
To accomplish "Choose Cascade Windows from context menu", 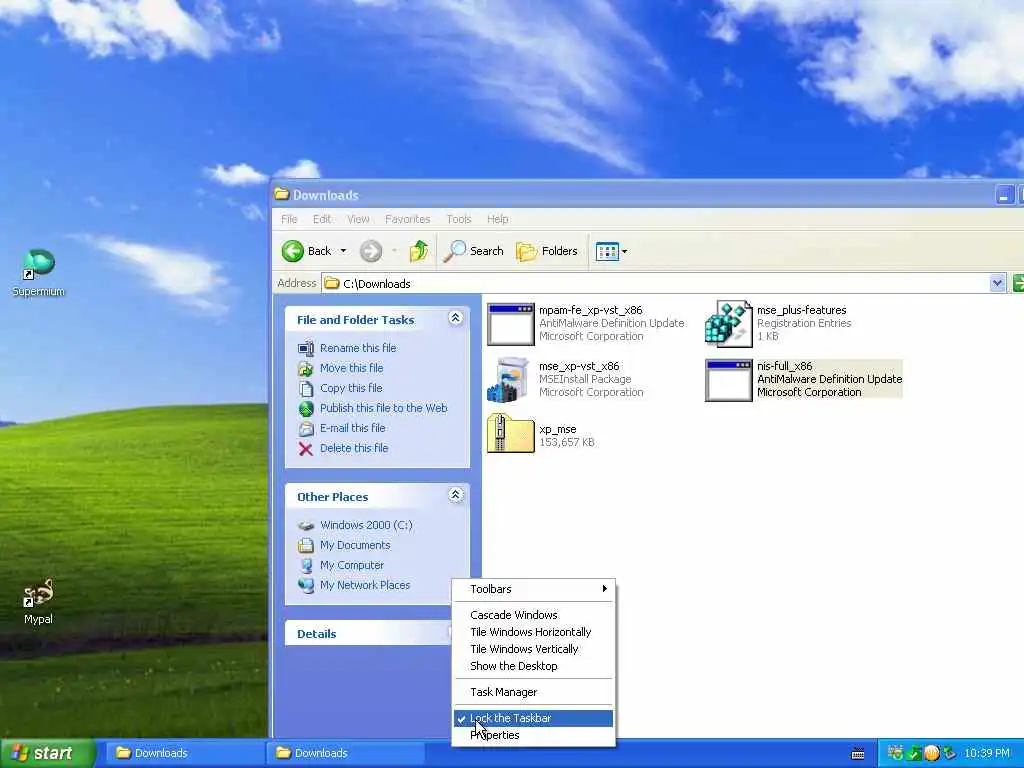I will [534, 615].
